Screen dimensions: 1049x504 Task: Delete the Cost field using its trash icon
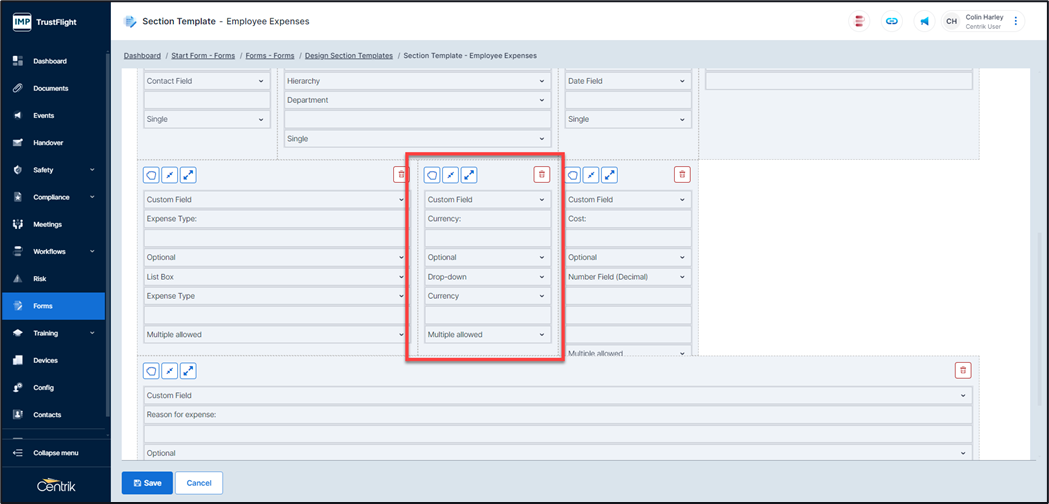682,175
